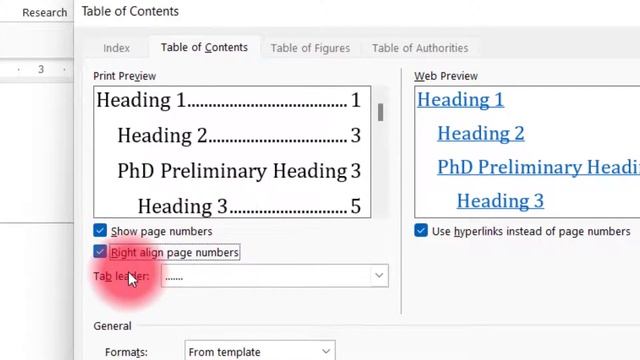Click ruler mark 3 in the Word window
Image resolution: width=640 pixels, height=360 pixels.
pyautogui.click(x=41, y=69)
